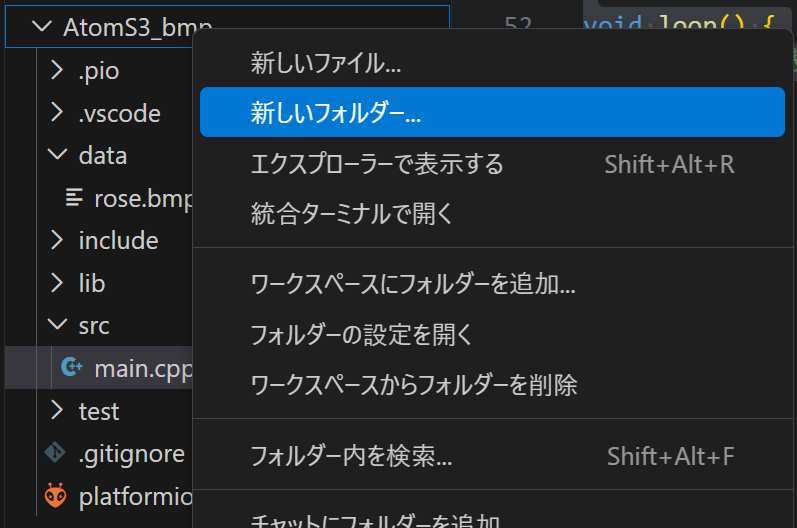Click the text file icon for rose.bmp
The width and height of the screenshot is (797, 528).
74,198
